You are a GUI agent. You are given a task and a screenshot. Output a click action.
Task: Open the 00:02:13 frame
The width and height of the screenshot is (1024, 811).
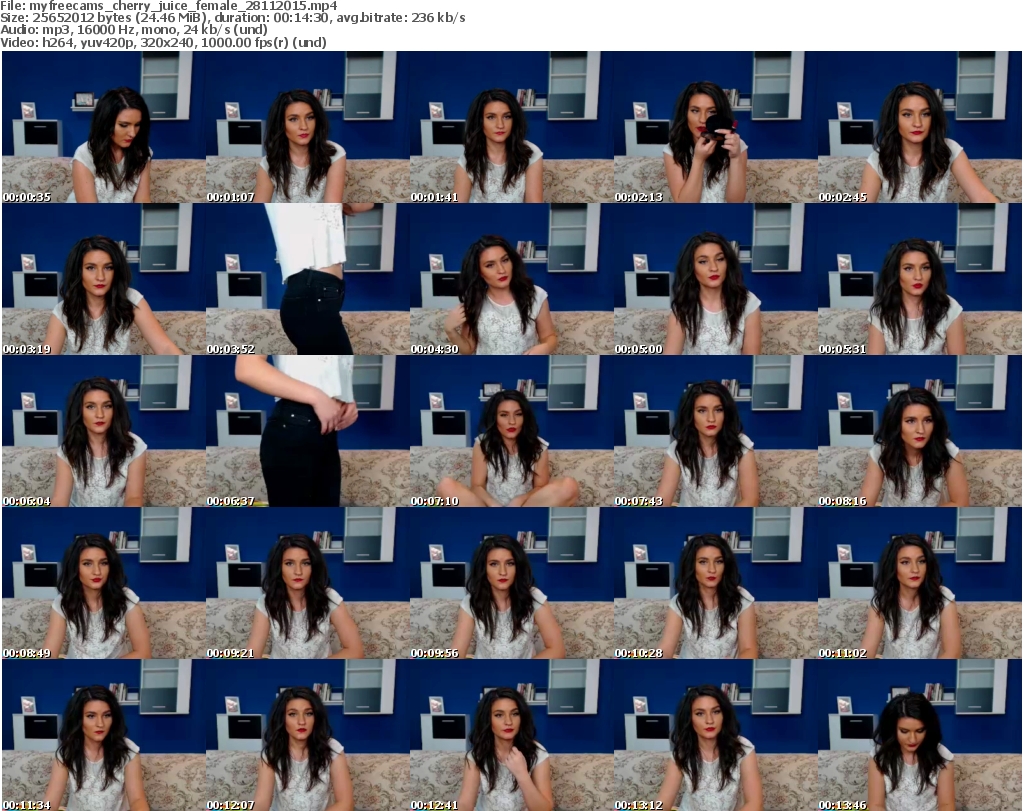715,127
